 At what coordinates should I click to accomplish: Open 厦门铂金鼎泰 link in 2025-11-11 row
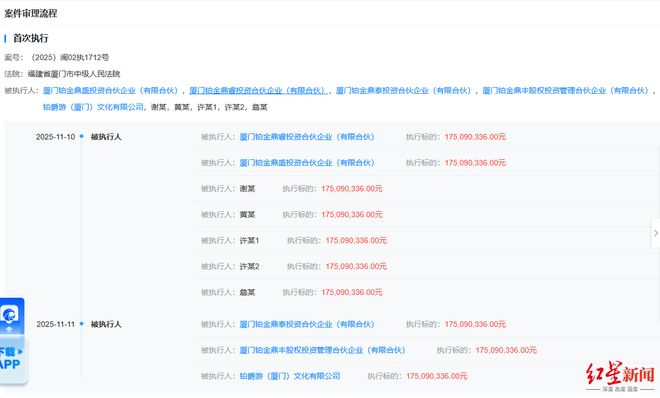coord(307,324)
